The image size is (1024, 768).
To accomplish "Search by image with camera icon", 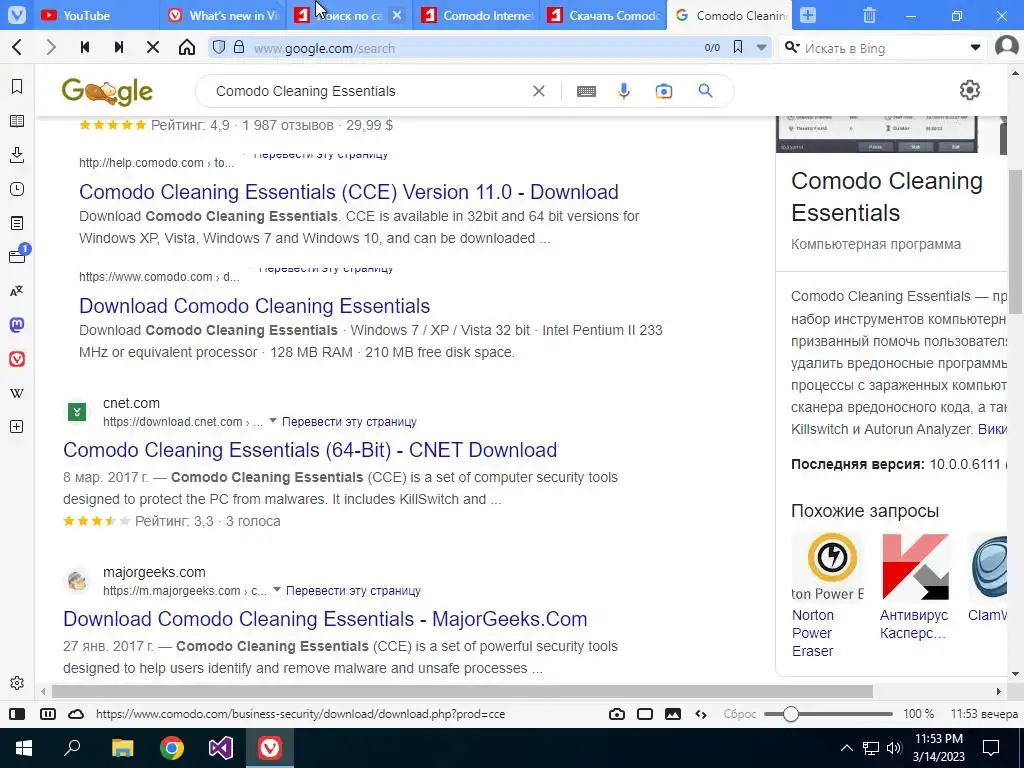I will 664,91.
